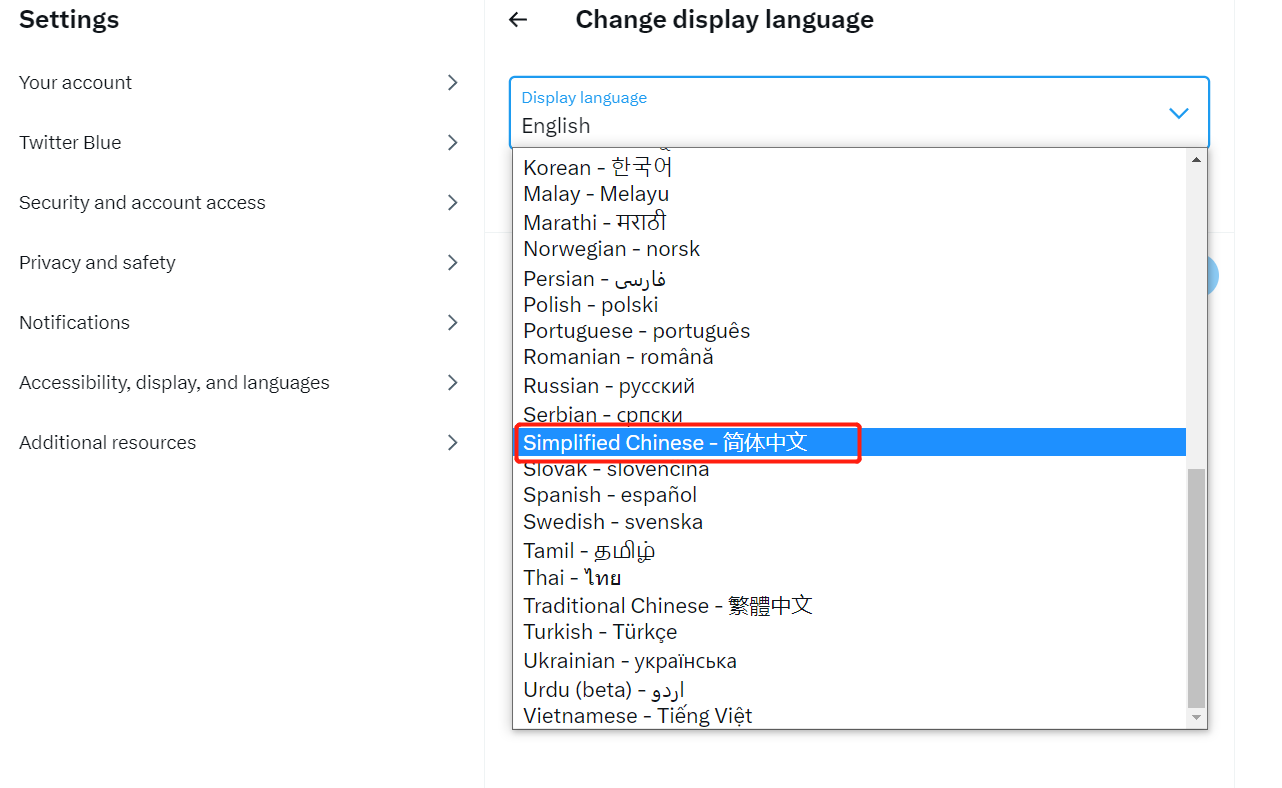Click the Additional resources chevron
Image resolution: width=1282 pixels, height=788 pixels.
453,443
